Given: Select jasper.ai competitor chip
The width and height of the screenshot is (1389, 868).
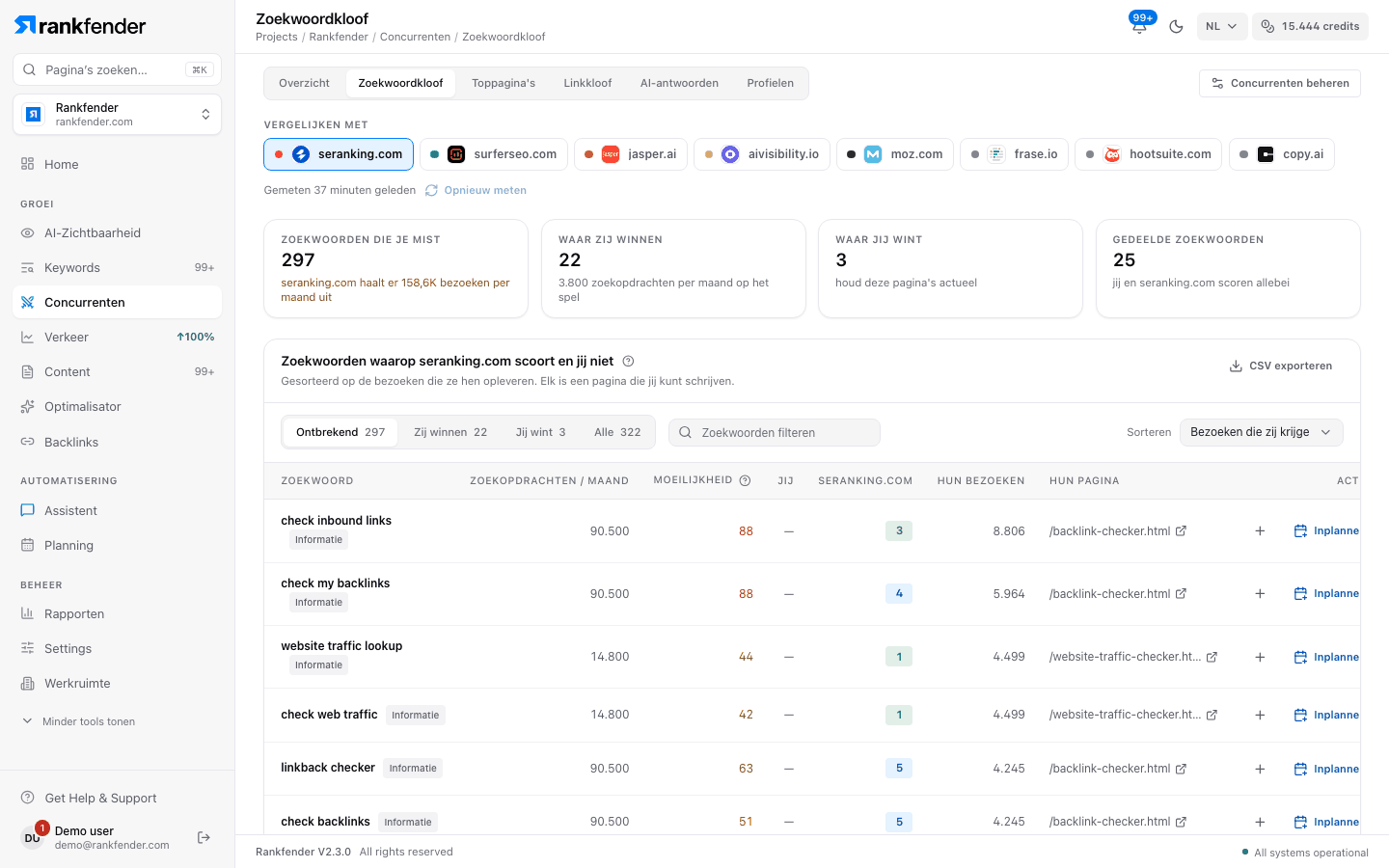Looking at the screenshot, I should click(631, 154).
